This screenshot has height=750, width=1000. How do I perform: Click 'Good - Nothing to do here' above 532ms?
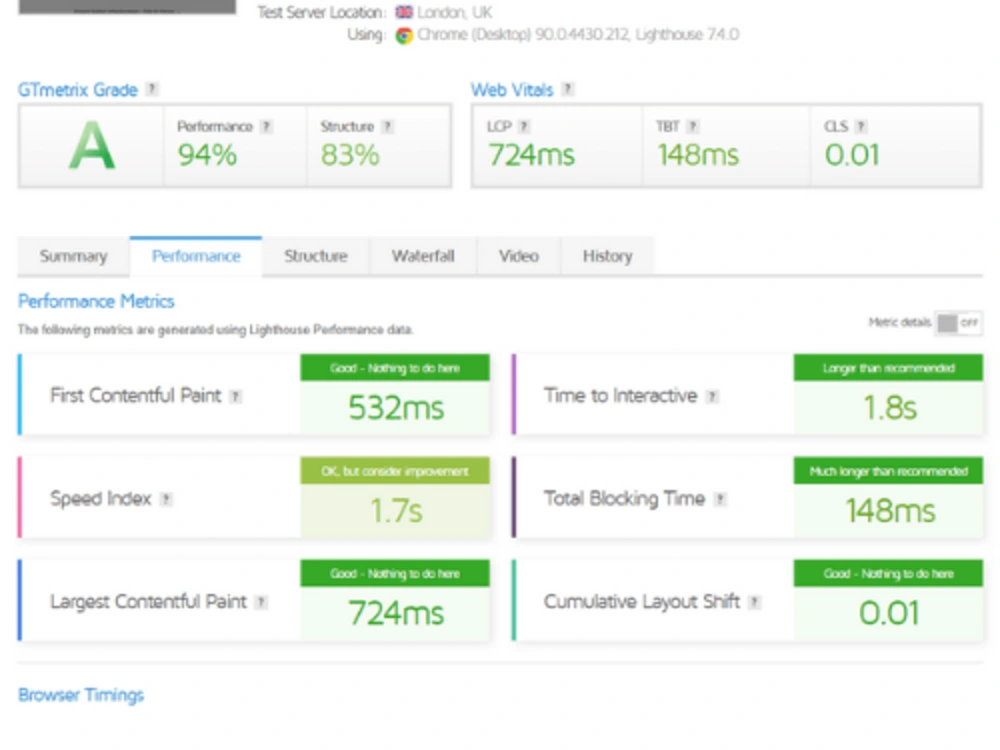pos(395,369)
